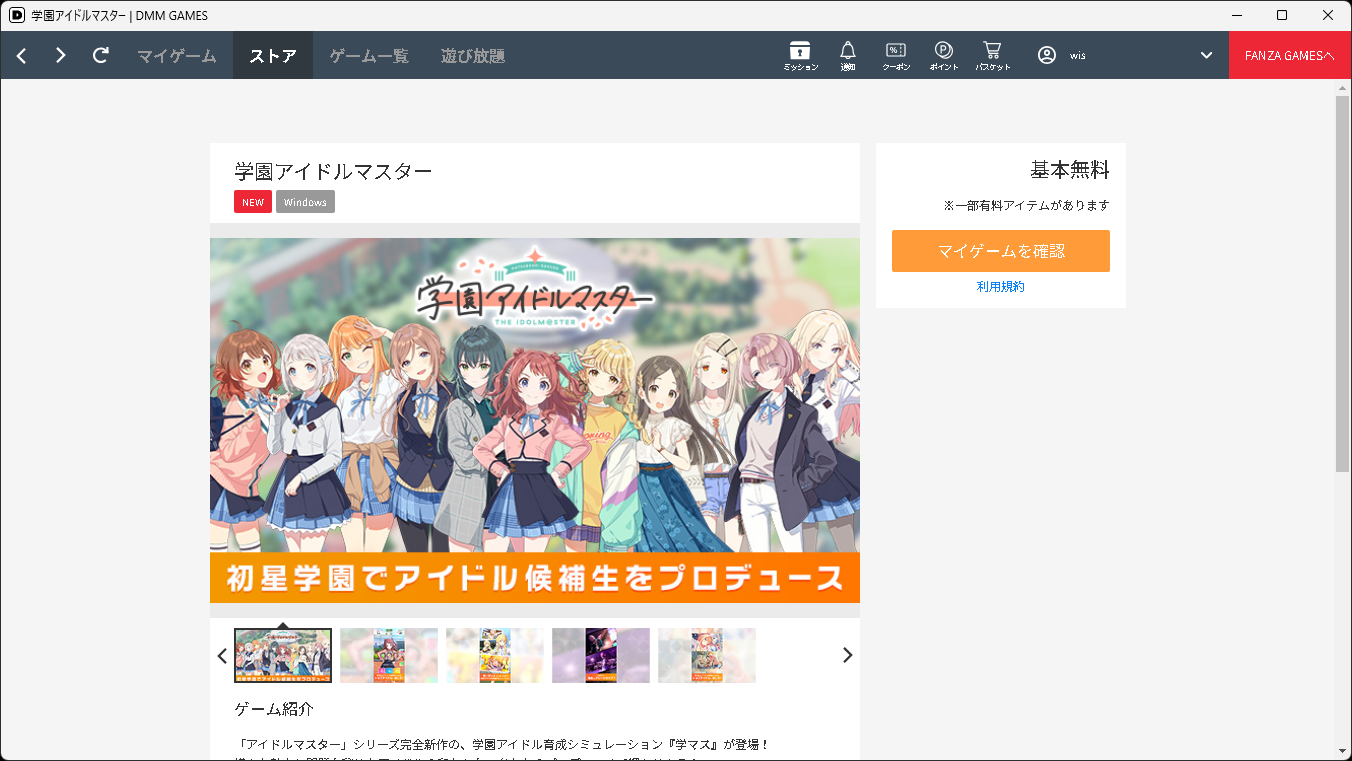Open the バスケット shopping cart icon
This screenshot has width=1352, height=761.
pos(991,54)
